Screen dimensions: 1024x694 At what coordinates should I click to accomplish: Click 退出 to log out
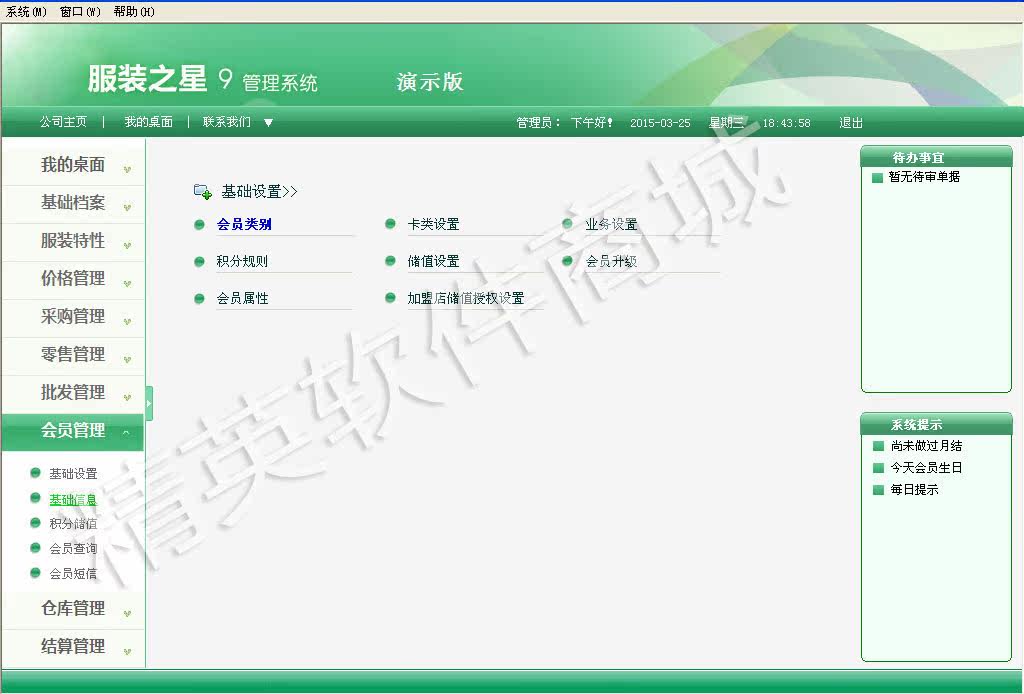click(851, 123)
